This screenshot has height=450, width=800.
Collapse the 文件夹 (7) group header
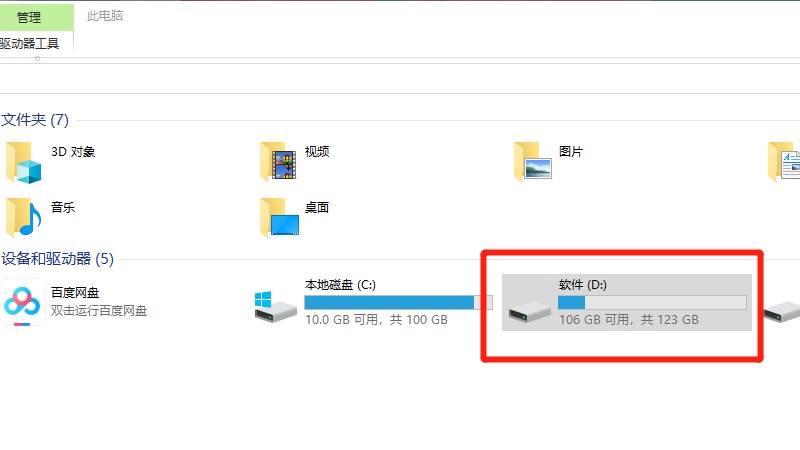35,120
